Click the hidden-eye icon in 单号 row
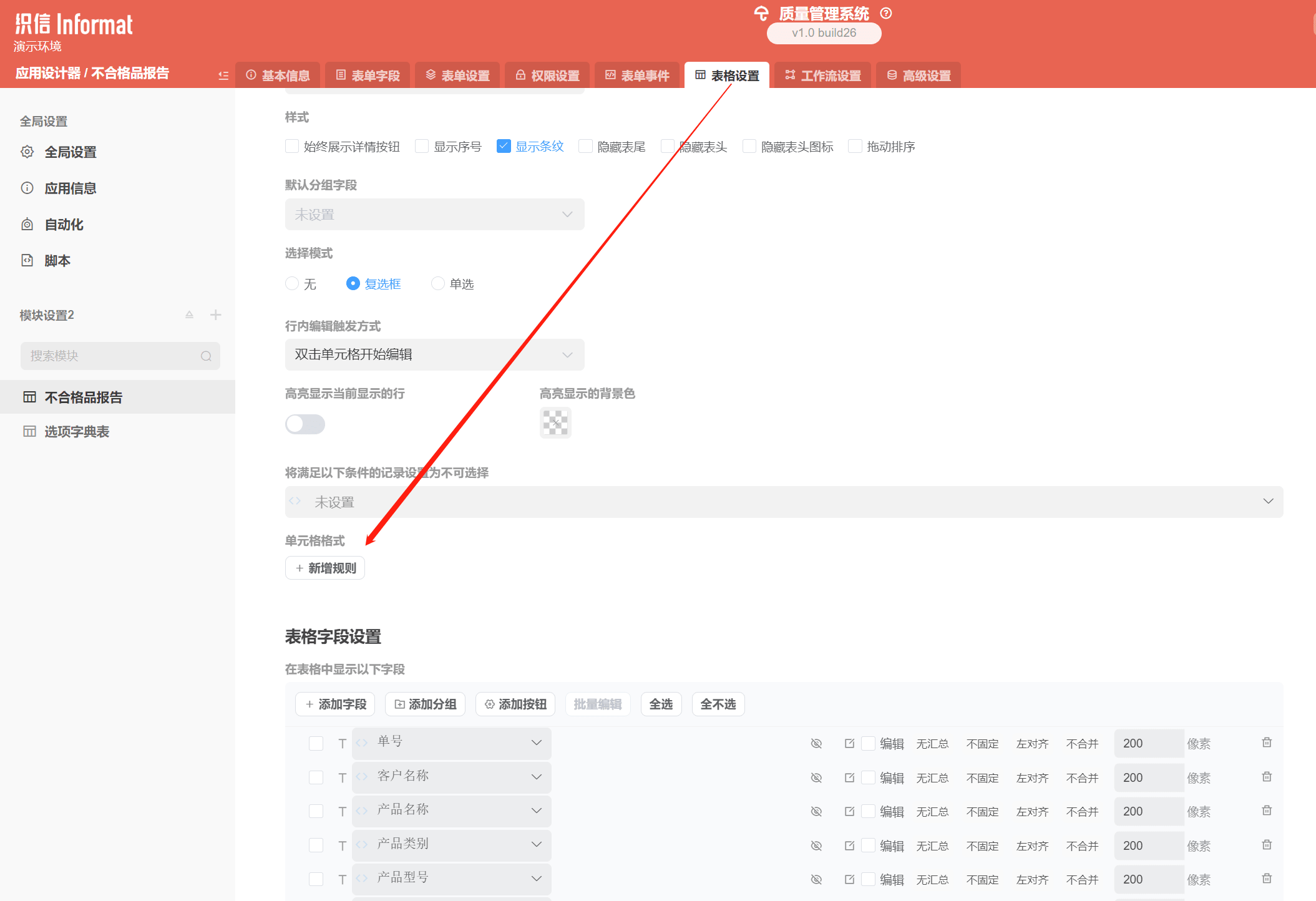The image size is (1316, 901). point(816,743)
